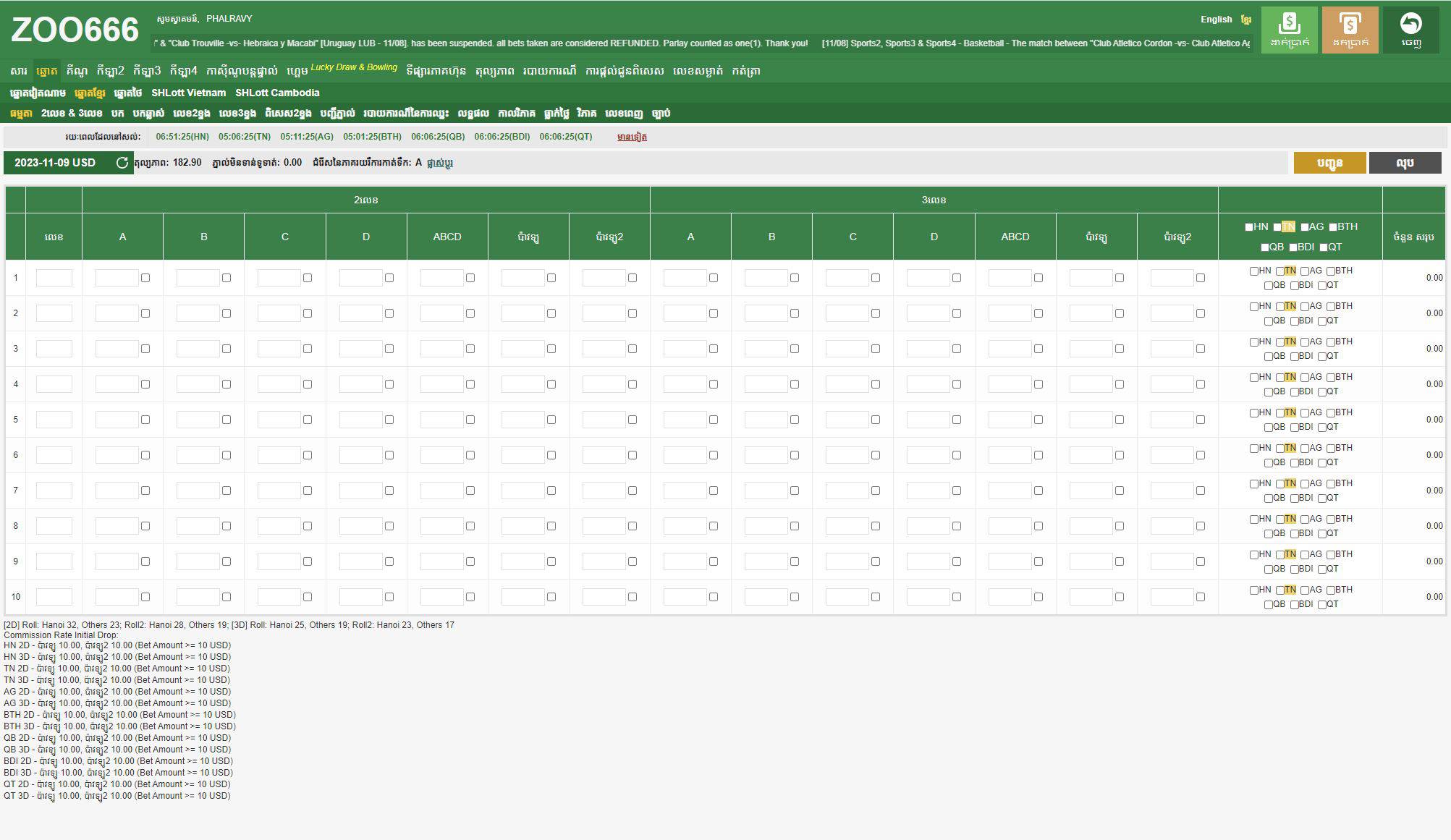Focus row 6's 3-digit ABCD amount field
Viewport: 1451px width, 840px height.
tap(1010, 455)
